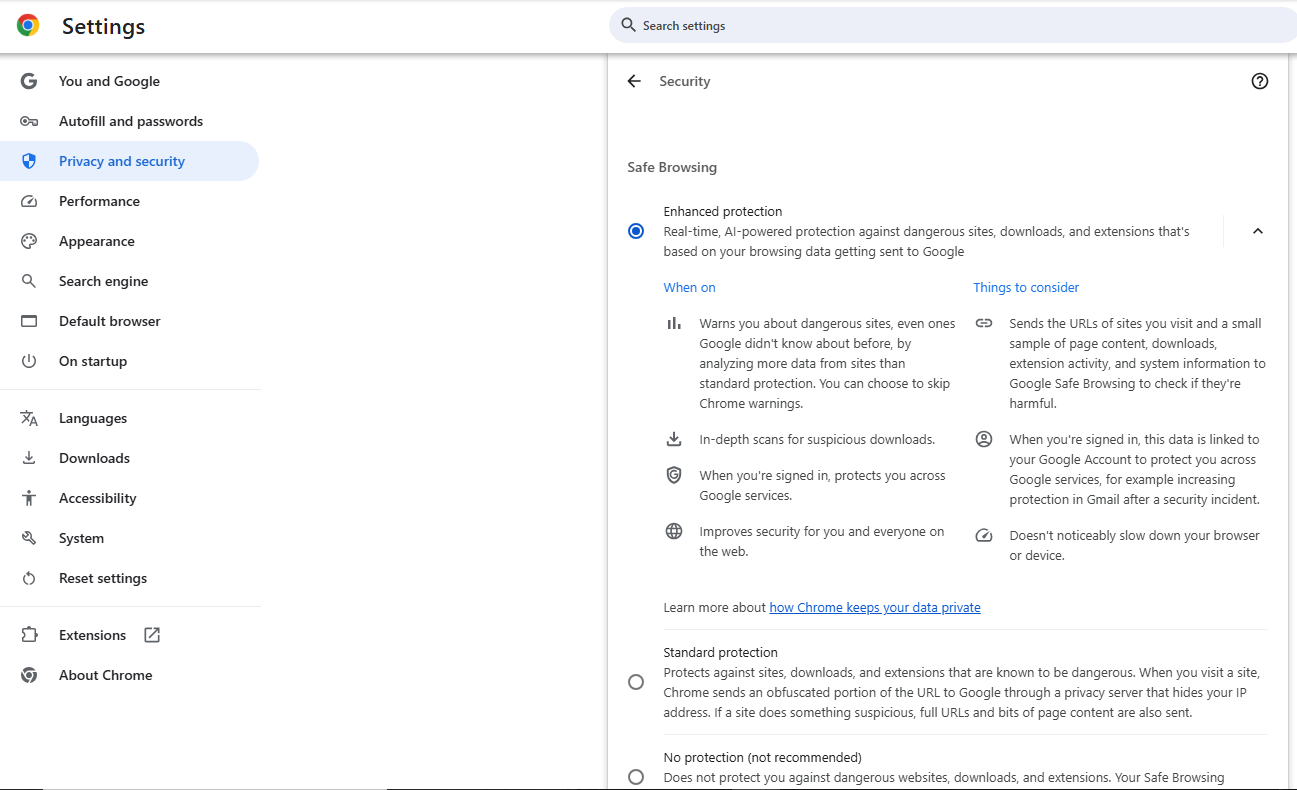Click the link icon under Things to consider
The width and height of the screenshot is (1297, 790).
coord(984,323)
